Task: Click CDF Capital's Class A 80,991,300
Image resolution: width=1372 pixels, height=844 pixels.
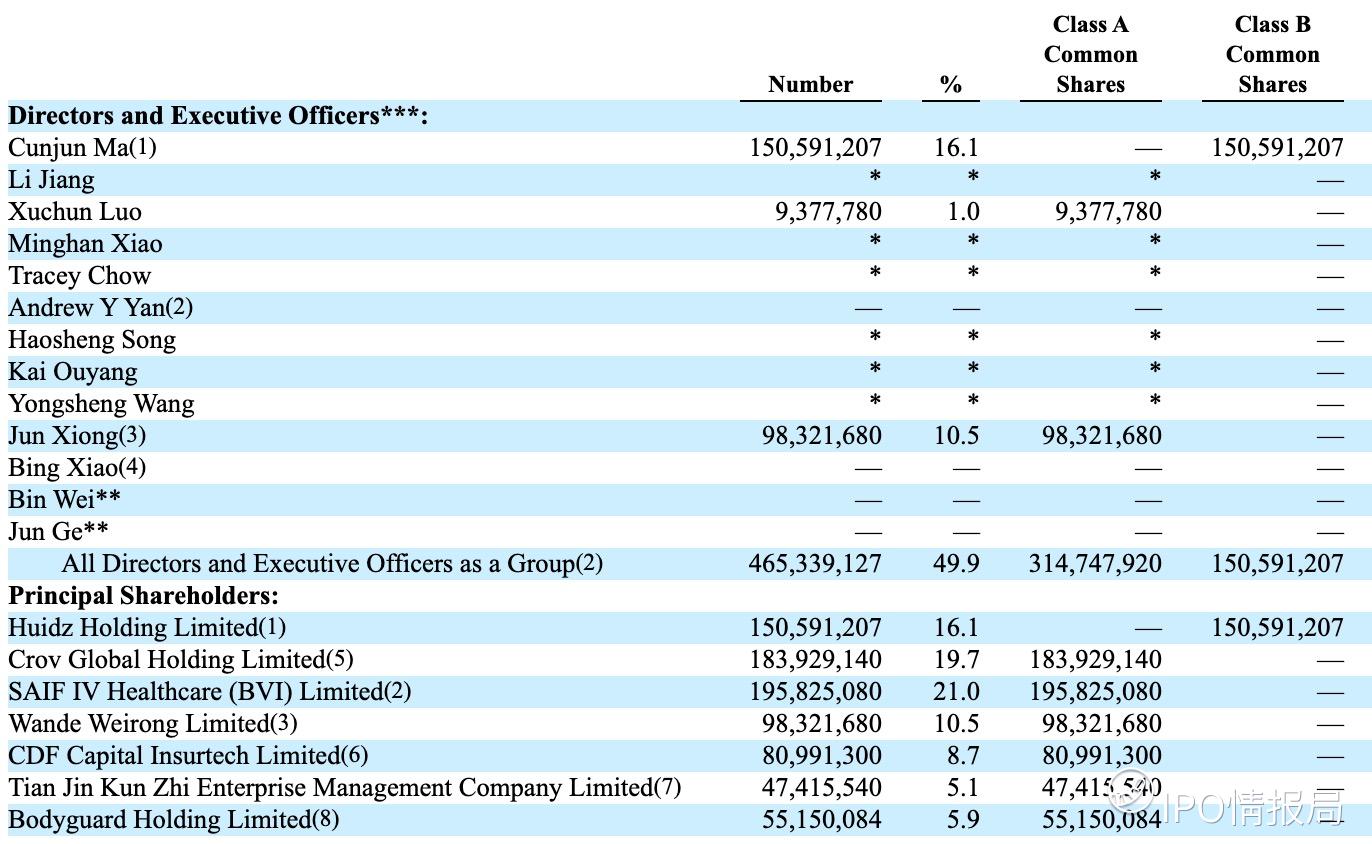Action: coord(1102,756)
